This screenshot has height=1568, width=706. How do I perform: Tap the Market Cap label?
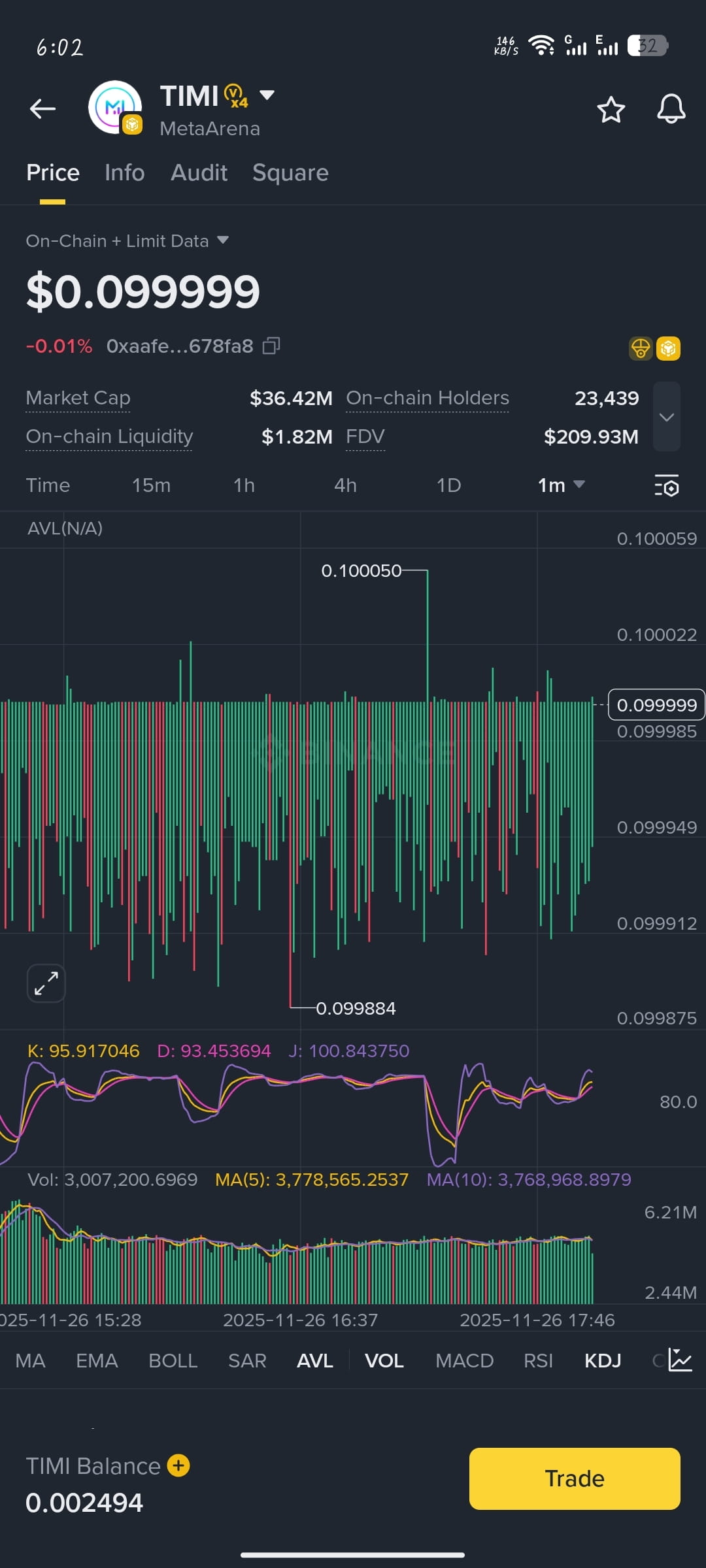[x=78, y=398]
